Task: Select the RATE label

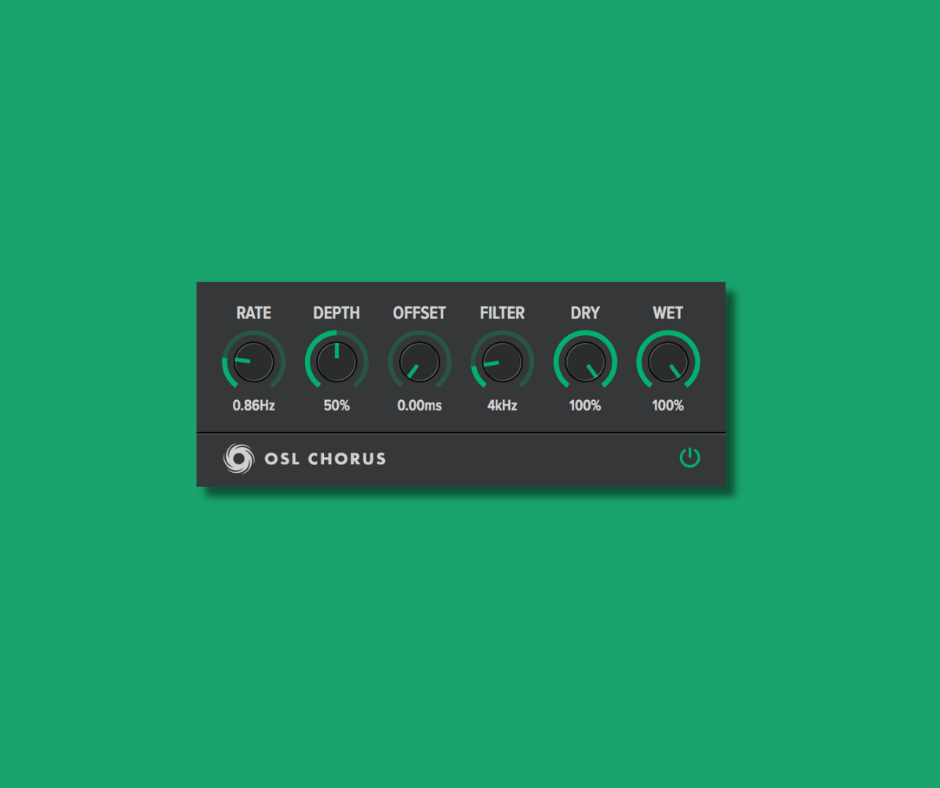Action: 253,313
